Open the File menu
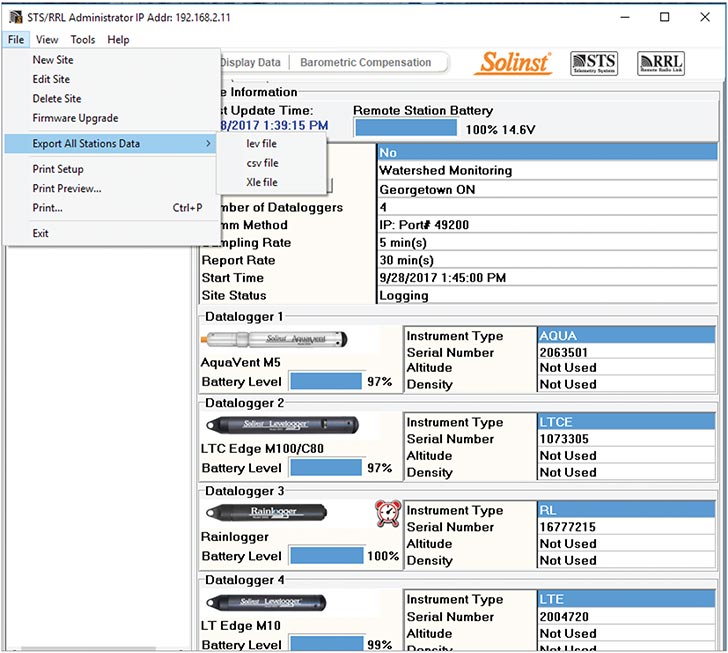This screenshot has width=728, height=653. [16, 39]
